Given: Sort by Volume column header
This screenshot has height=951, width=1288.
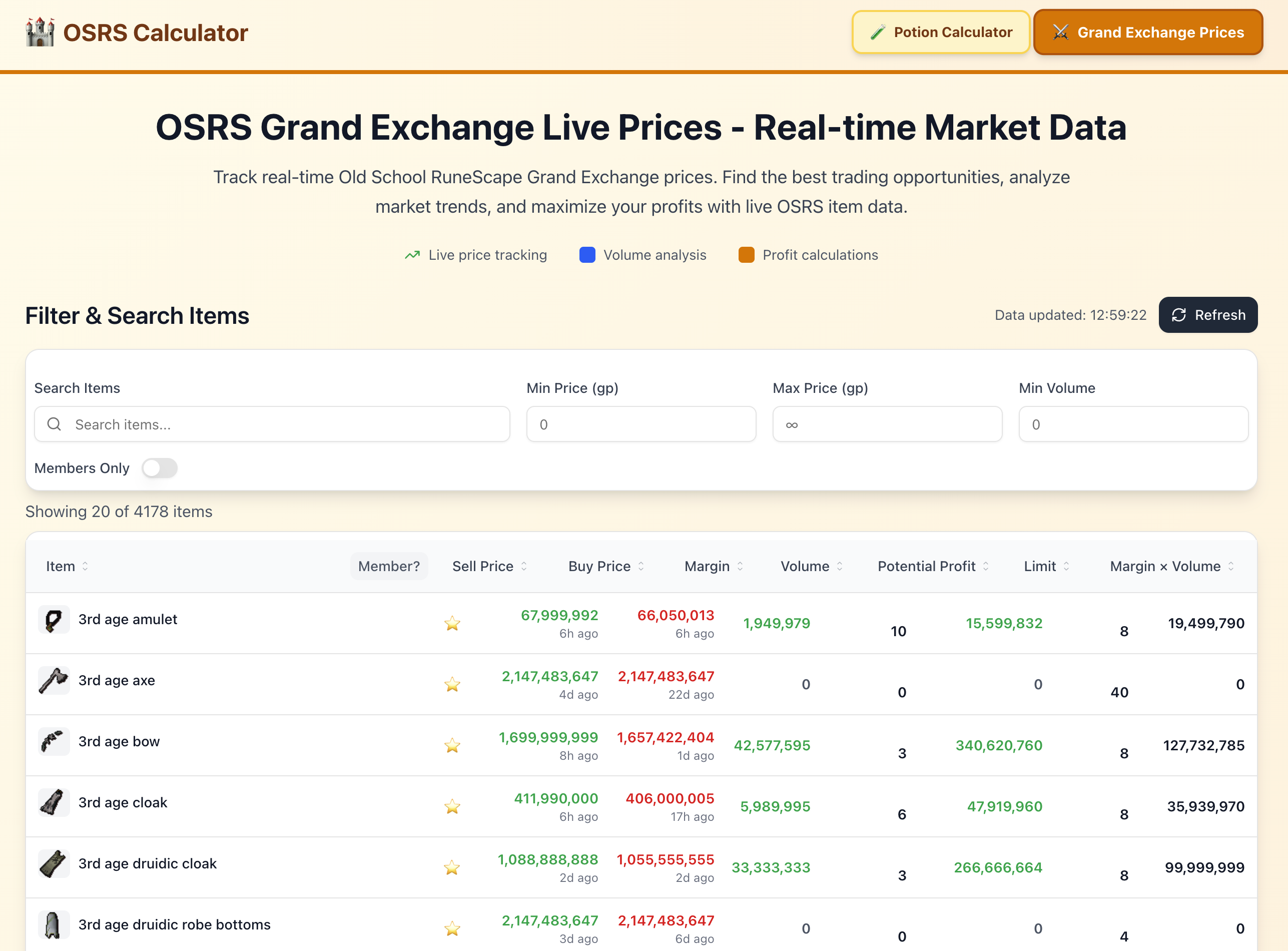Looking at the screenshot, I should (x=812, y=567).
